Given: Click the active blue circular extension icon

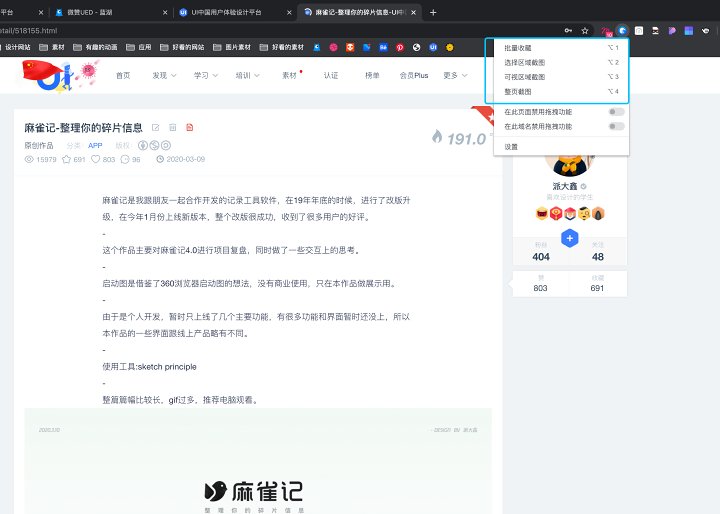Looking at the screenshot, I should 622,31.
